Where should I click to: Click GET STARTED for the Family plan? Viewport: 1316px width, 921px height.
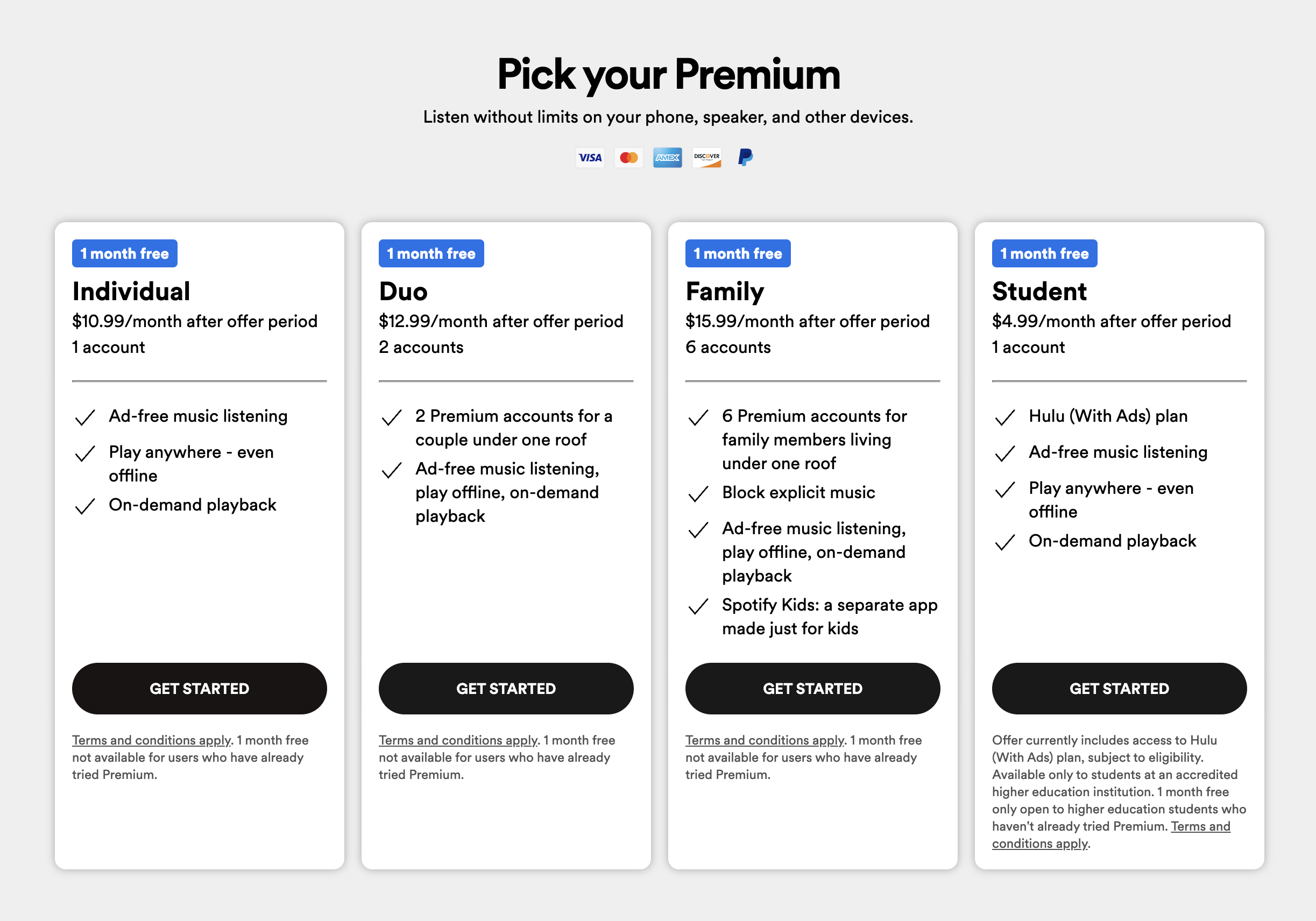coord(813,688)
